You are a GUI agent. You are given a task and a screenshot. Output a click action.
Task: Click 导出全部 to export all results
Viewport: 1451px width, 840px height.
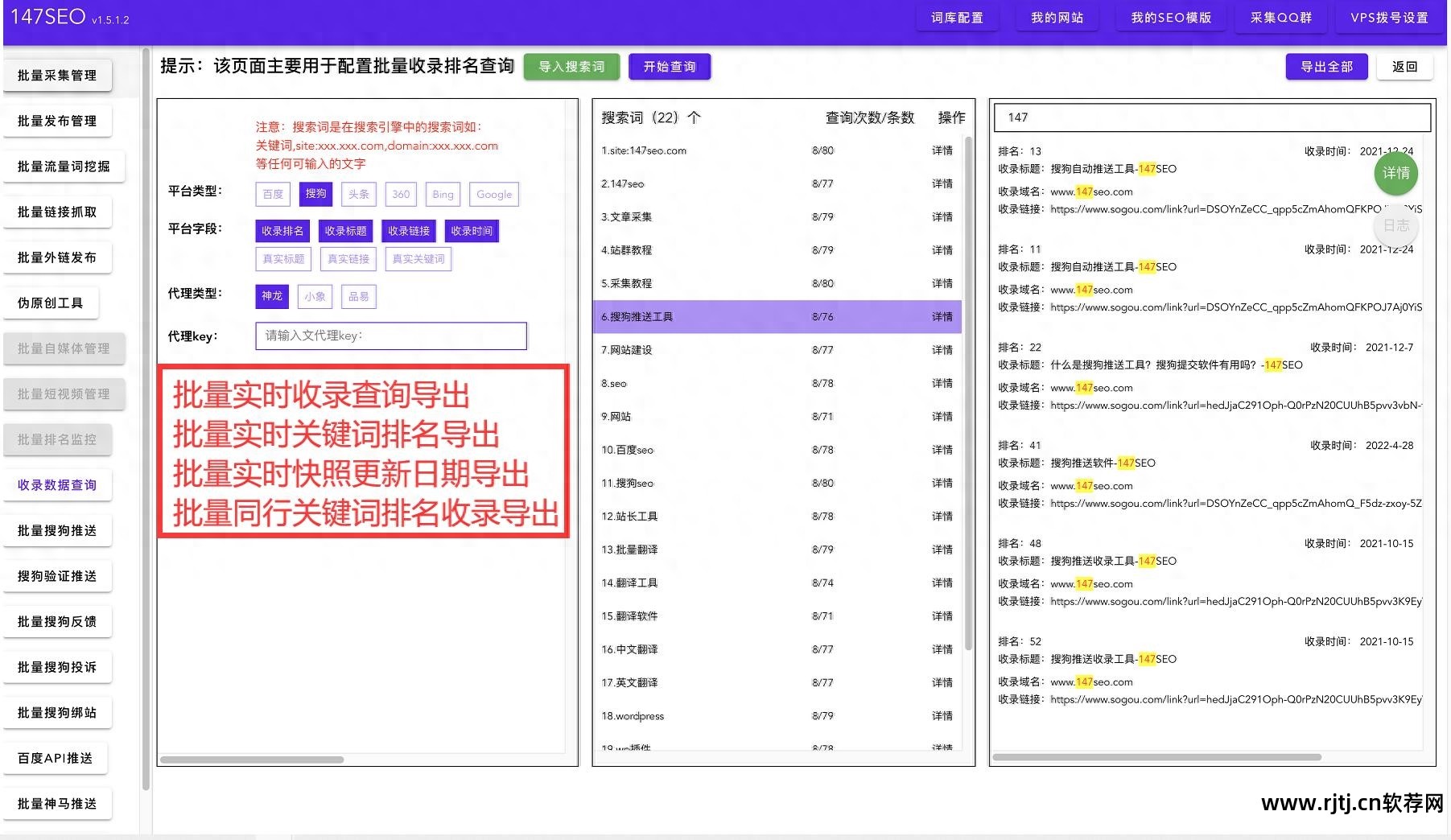1326,67
